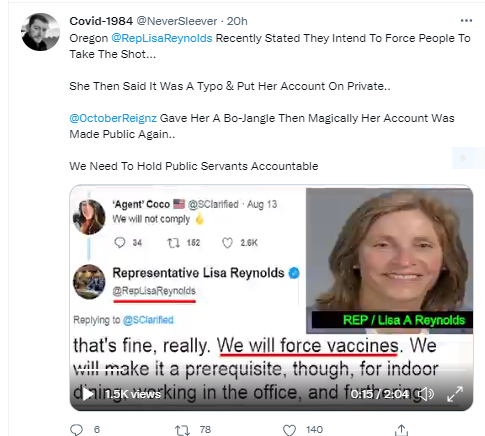This screenshot has height=436, width=485.
Task: Open the Covid-1984 display name
Action: point(101,21)
